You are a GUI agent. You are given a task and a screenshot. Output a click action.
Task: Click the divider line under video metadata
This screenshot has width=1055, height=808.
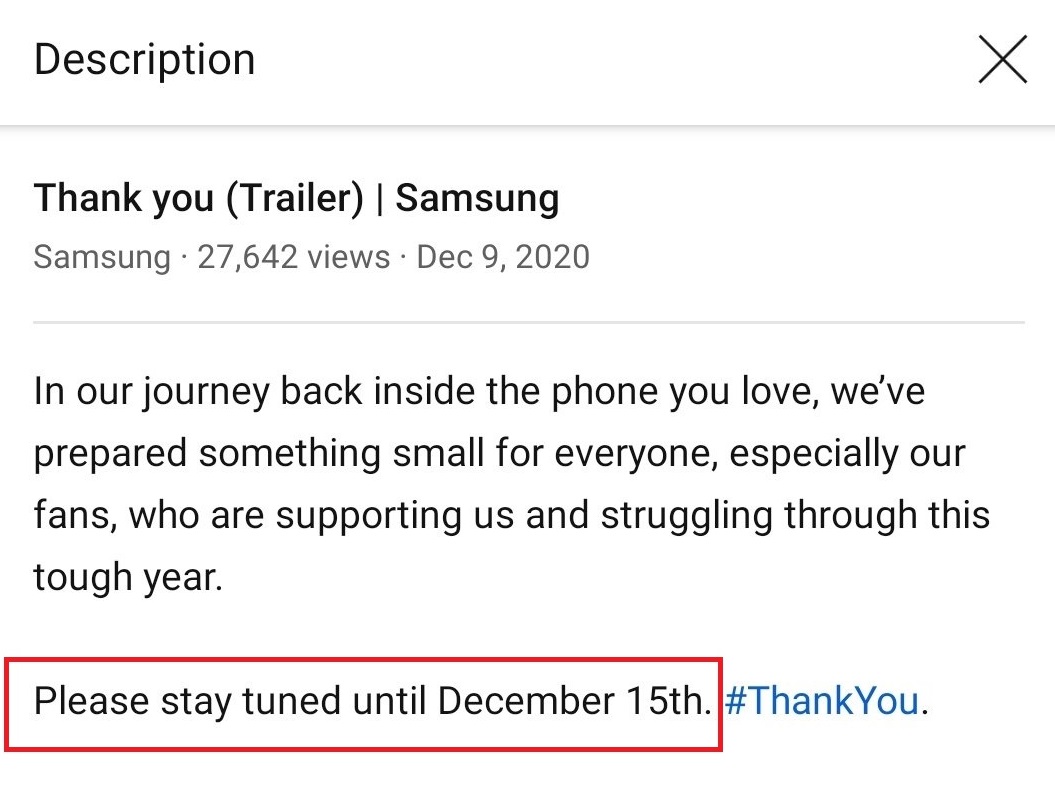[528, 323]
